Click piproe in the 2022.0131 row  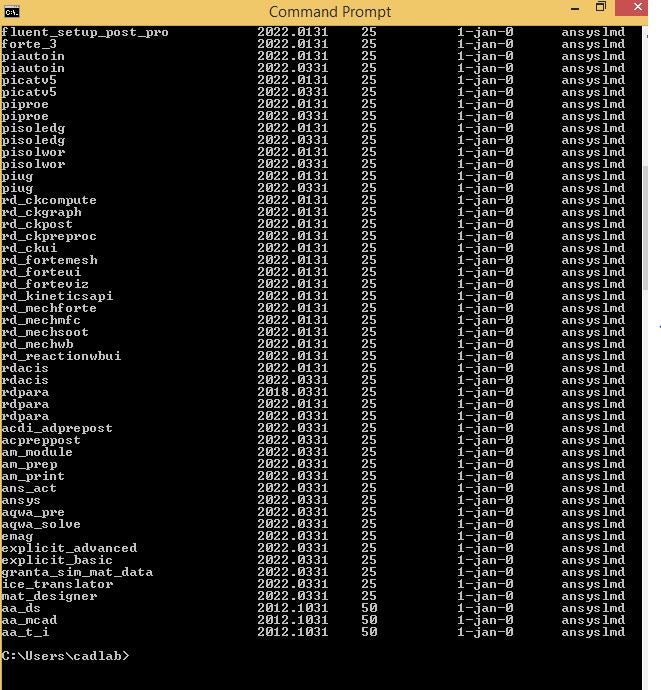[25, 104]
